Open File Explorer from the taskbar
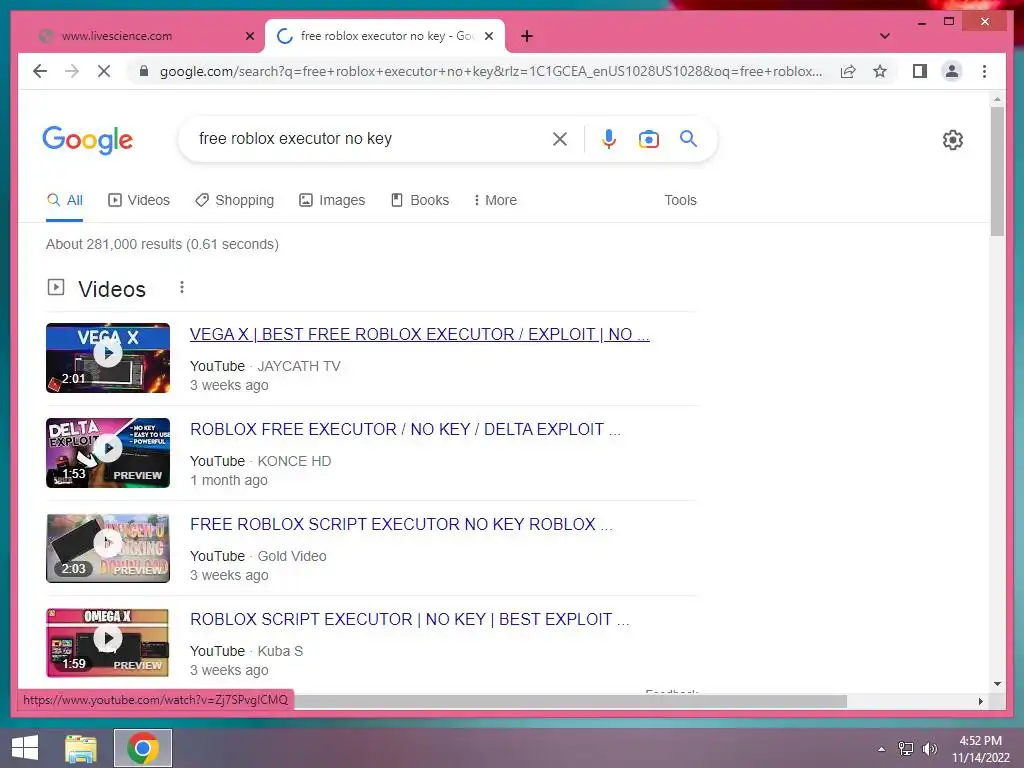The image size is (1024, 768). click(81, 748)
